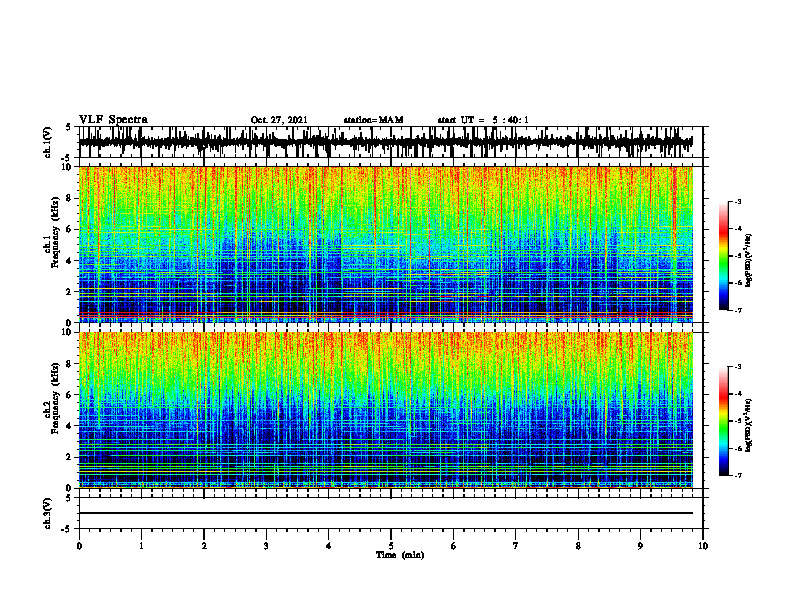Click the ch.2 spectrogram color bar
This screenshot has height=612, width=792.
point(723,421)
